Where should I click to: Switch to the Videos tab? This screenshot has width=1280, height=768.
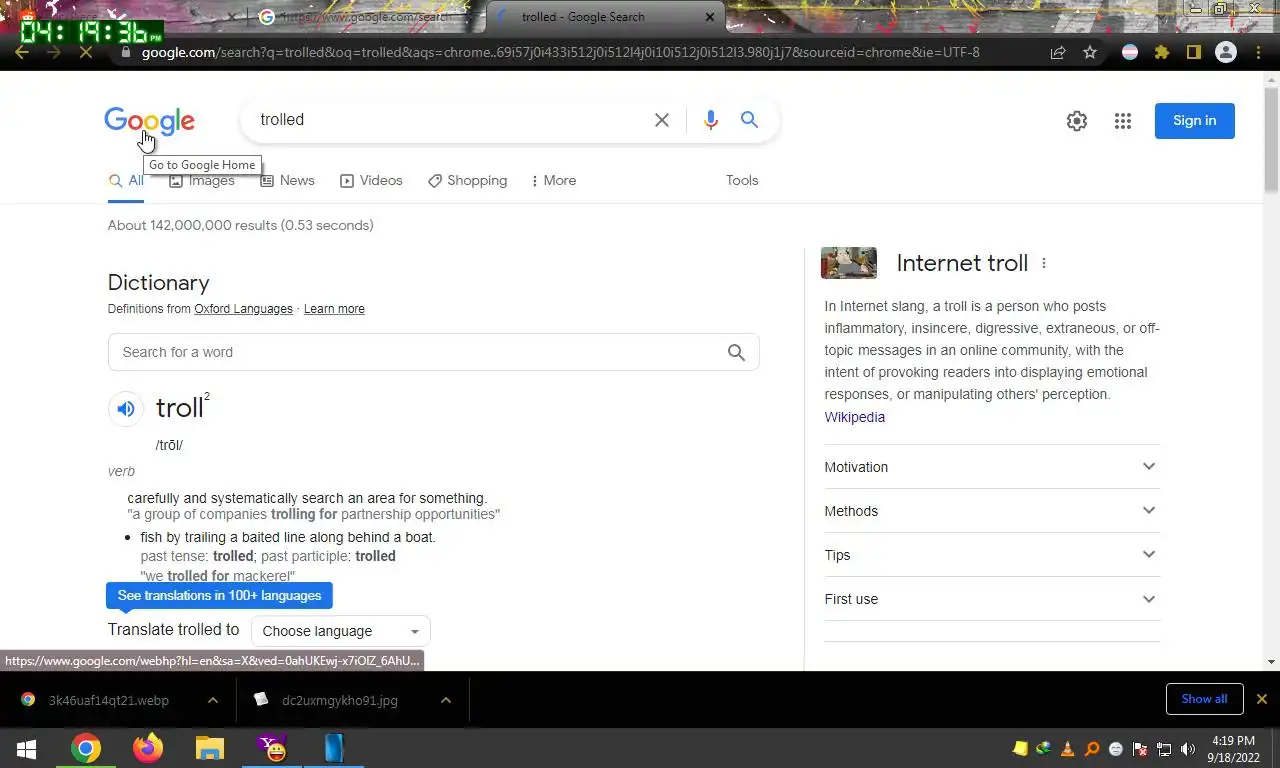tap(371, 181)
